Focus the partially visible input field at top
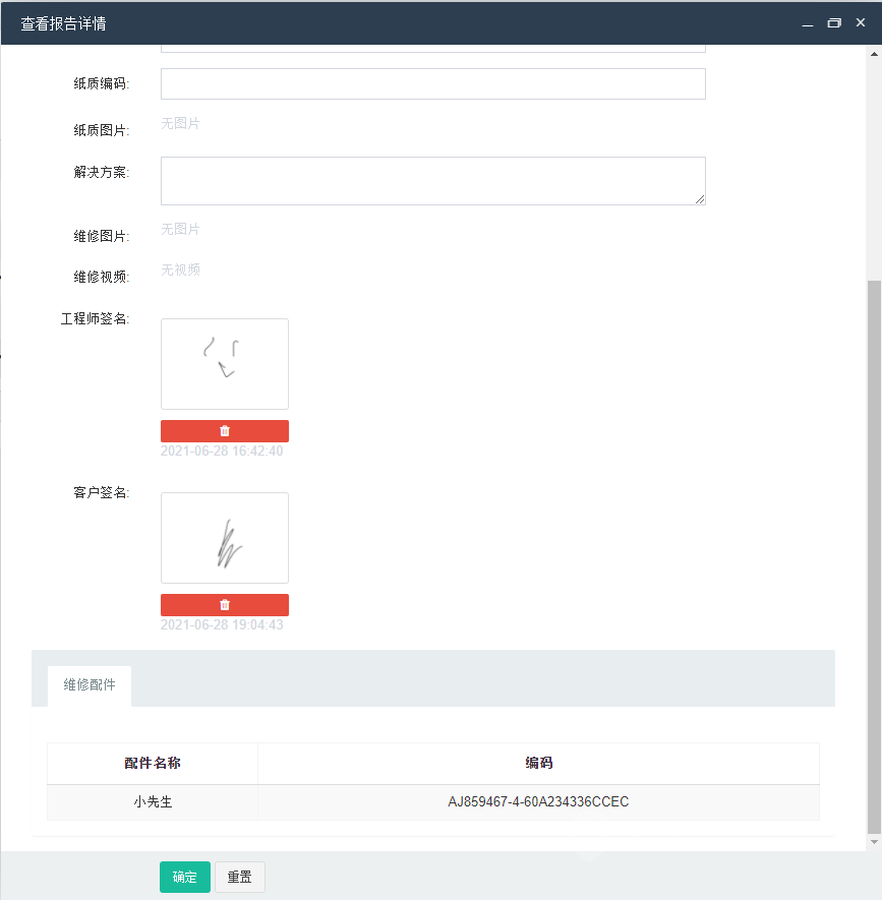The width and height of the screenshot is (882, 900). 432,47
